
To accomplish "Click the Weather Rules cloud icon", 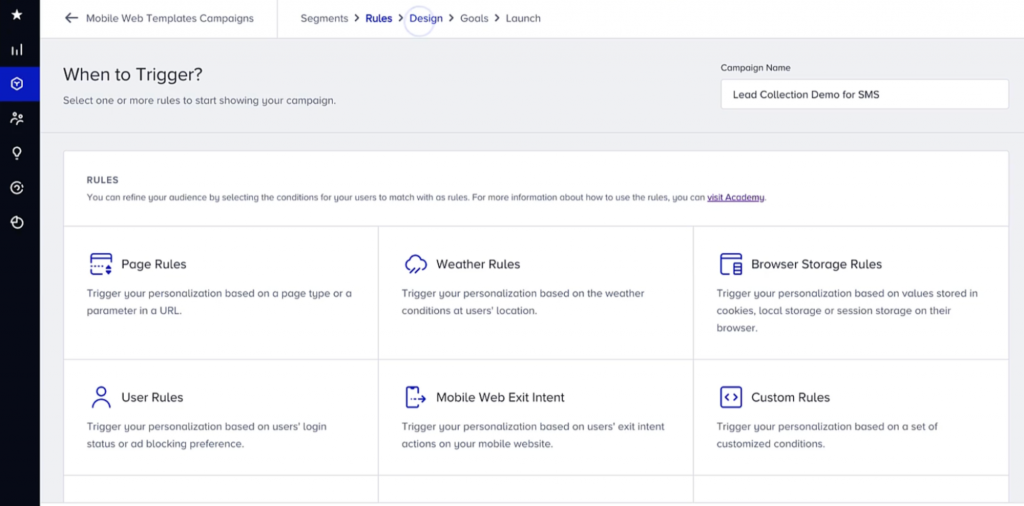I will [416, 264].
